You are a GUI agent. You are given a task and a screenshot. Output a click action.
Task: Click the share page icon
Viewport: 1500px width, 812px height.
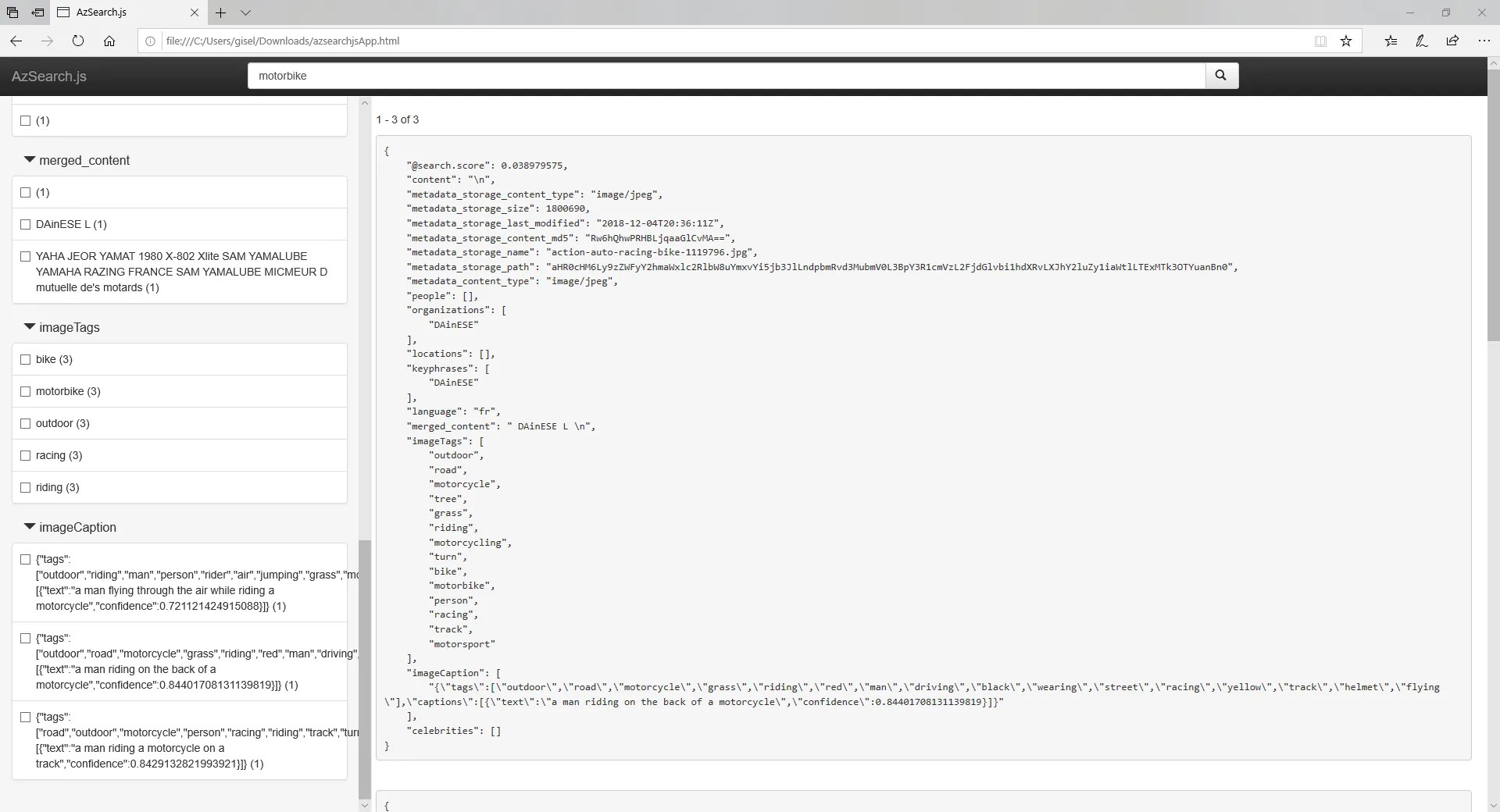[x=1452, y=41]
